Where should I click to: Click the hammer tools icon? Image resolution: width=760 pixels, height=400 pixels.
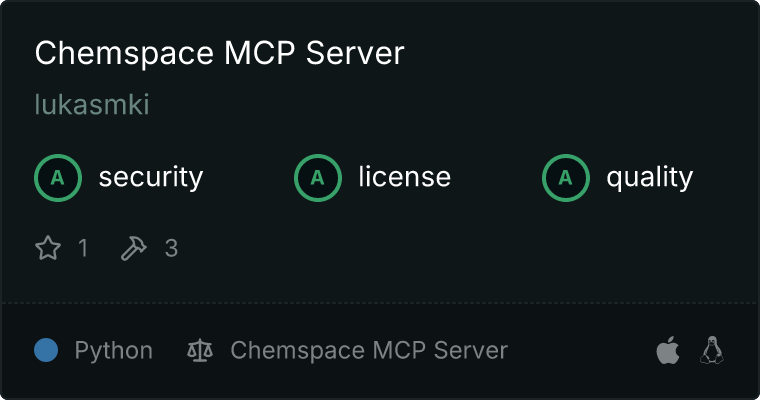coord(133,248)
